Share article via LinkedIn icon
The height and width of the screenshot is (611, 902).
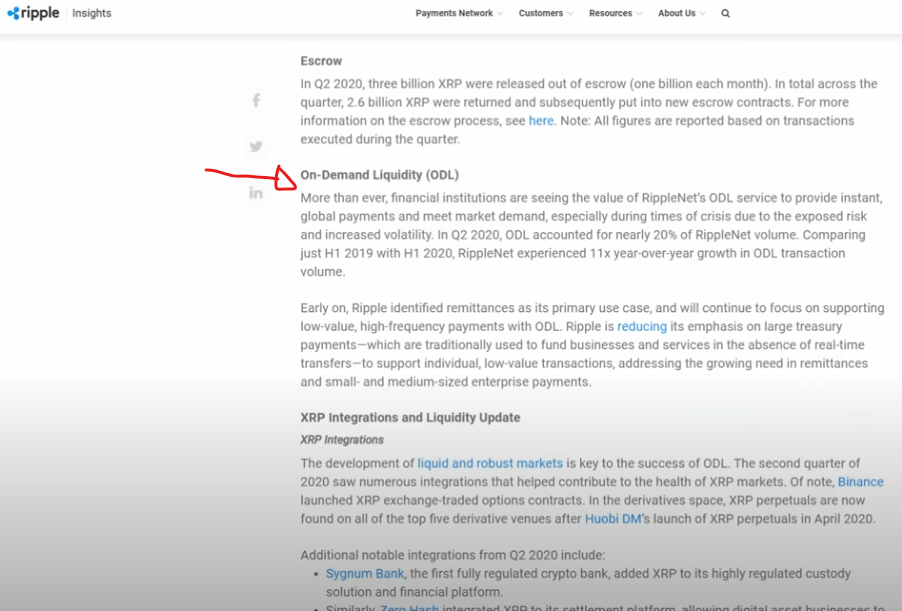tap(256, 193)
